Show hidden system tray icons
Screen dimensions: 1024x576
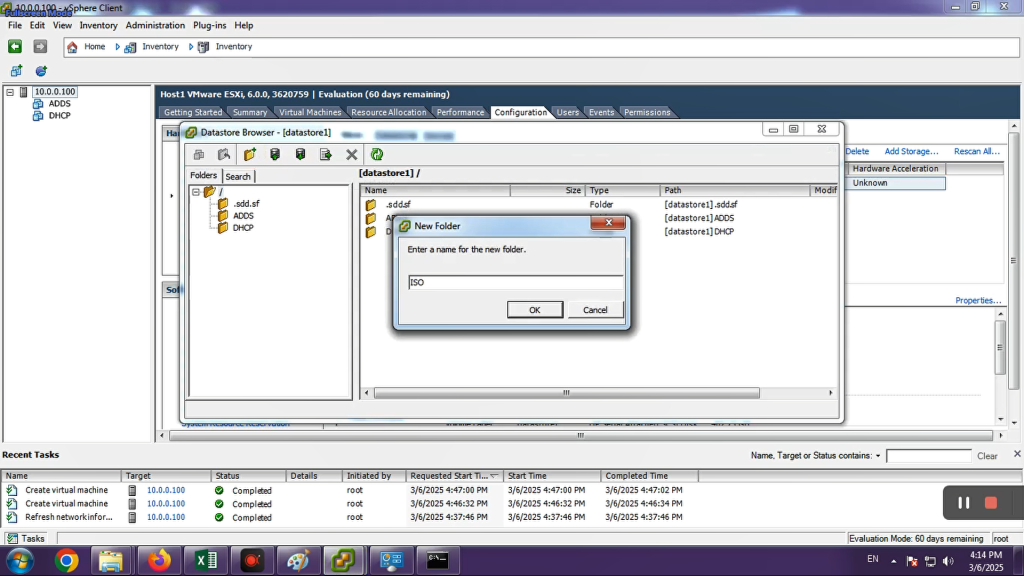[893, 561]
